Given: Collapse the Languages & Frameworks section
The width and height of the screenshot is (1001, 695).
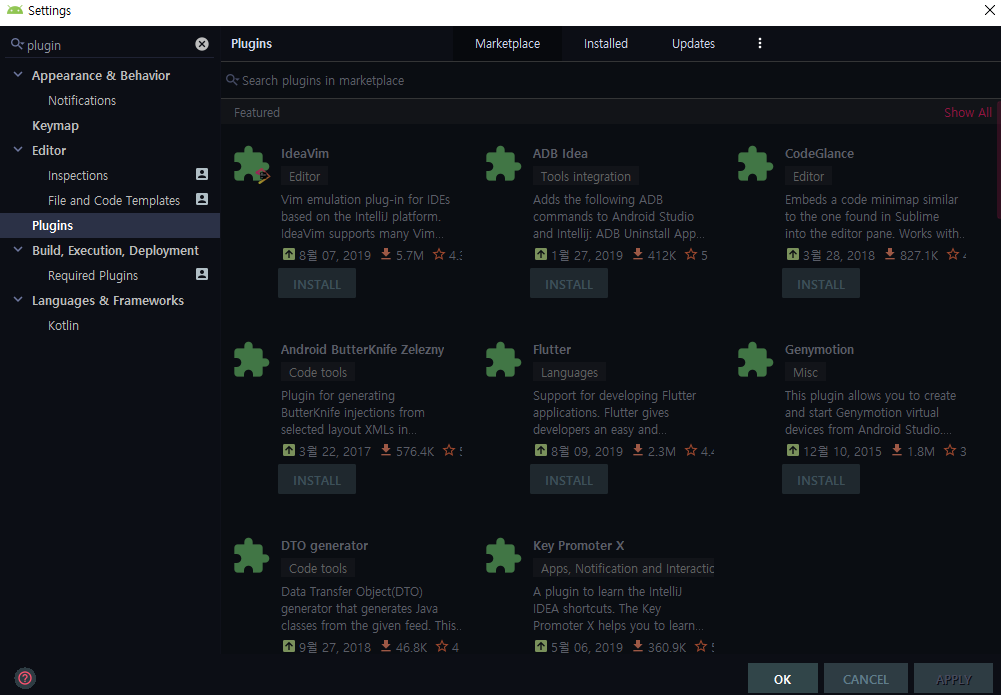Looking at the screenshot, I should pos(18,300).
